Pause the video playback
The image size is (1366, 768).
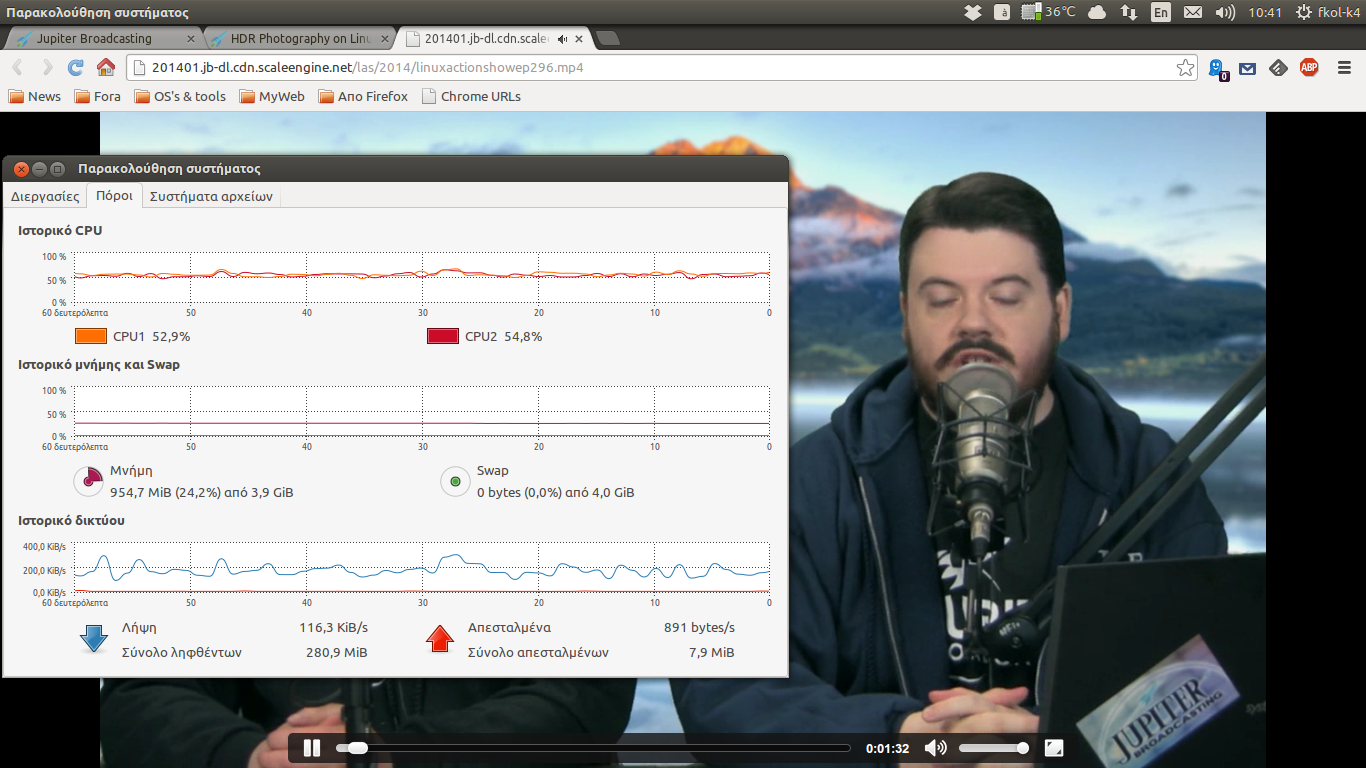[x=312, y=748]
